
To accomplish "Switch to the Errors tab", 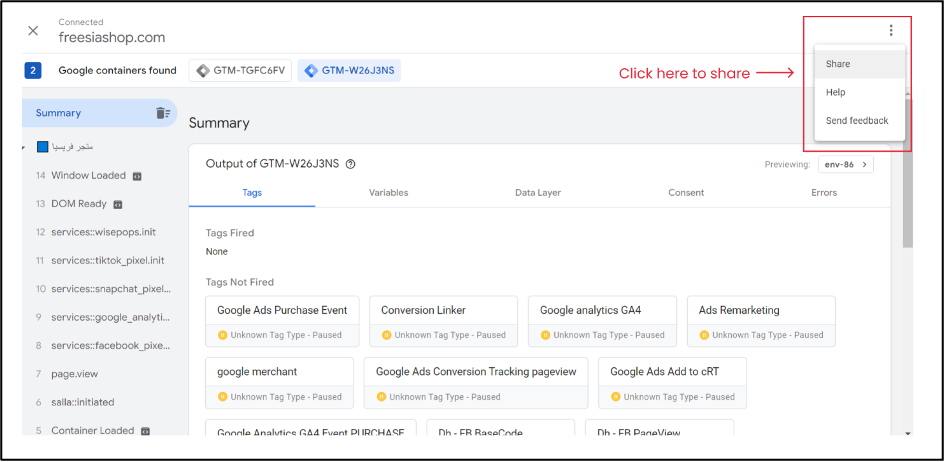I will [x=824, y=193].
